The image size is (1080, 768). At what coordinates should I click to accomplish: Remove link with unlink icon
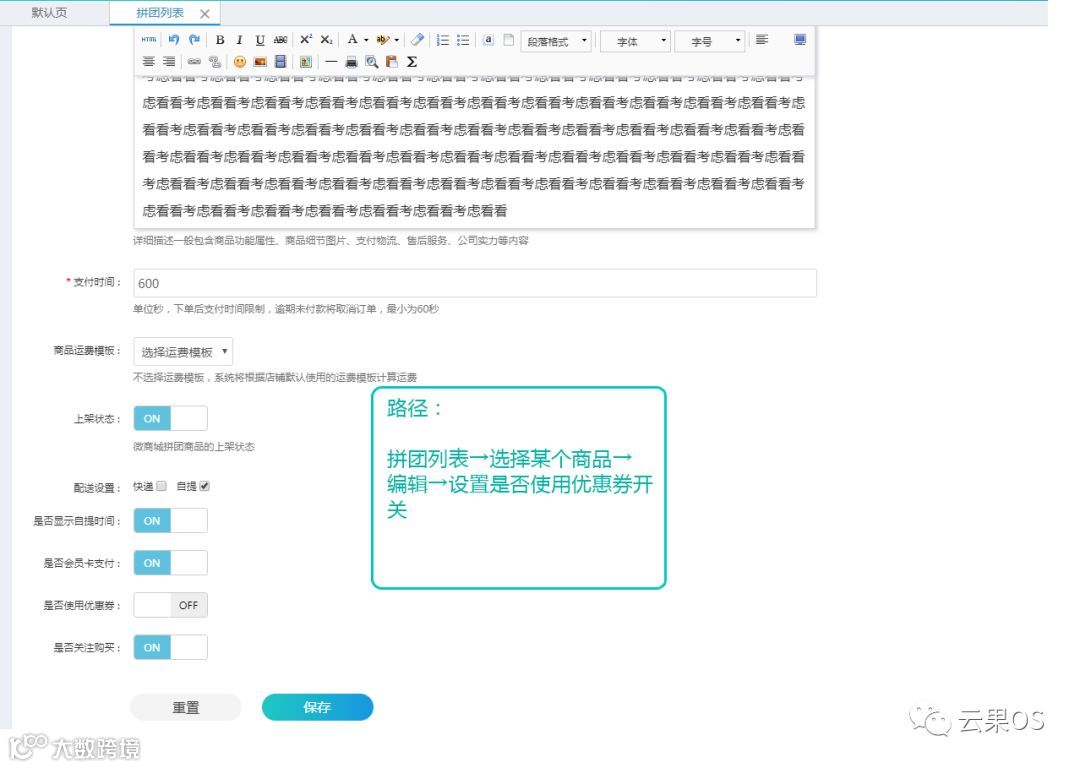click(215, 62)
